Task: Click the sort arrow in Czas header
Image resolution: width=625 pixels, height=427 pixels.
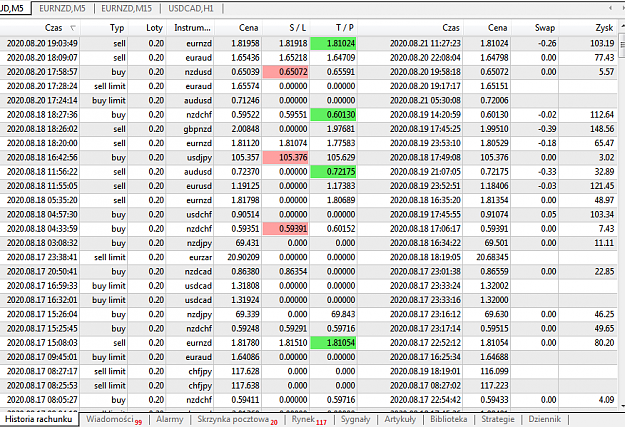Action: coord(73,28)
